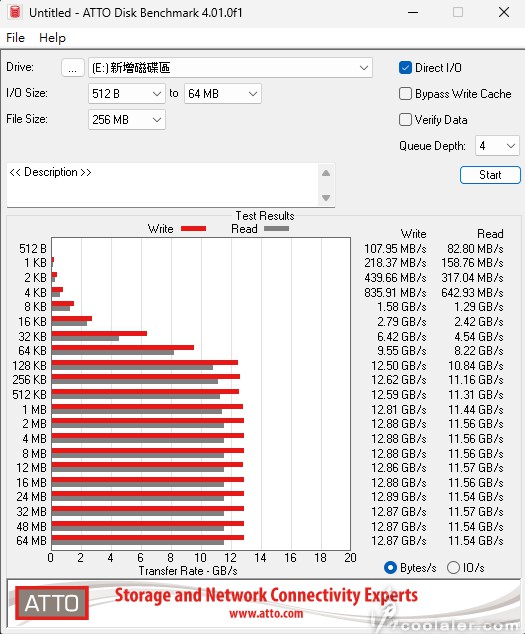
Task: Close the ATTO Disk Benchmark window
Action: [504, 13]
